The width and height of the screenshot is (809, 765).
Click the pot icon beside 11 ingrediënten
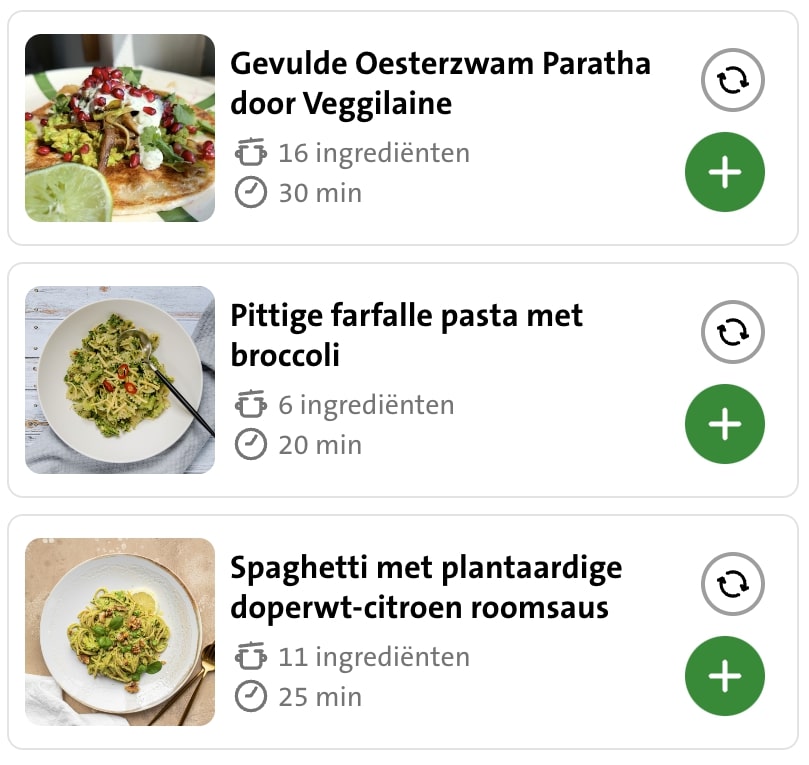251,657
